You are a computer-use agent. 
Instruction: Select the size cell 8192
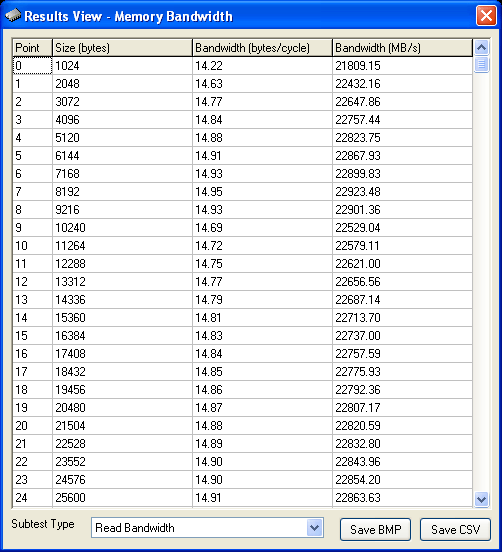tap(122, 192)
